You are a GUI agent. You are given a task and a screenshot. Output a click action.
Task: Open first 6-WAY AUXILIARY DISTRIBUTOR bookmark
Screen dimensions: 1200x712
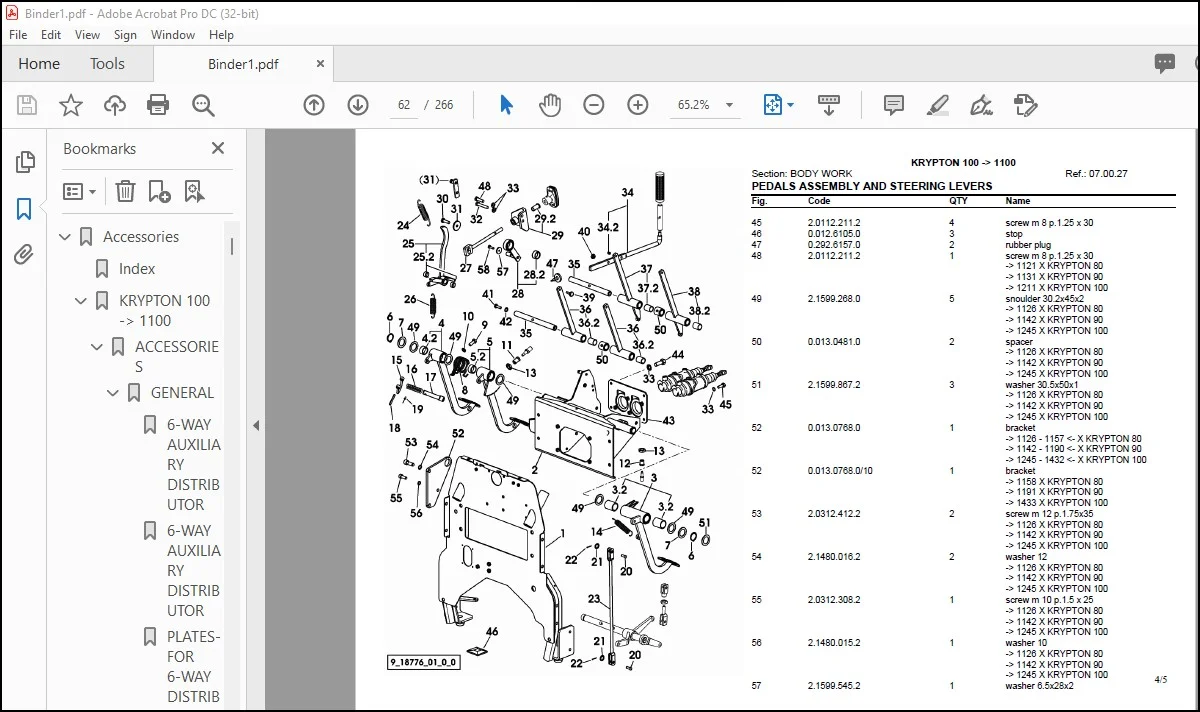coord(193,465)
